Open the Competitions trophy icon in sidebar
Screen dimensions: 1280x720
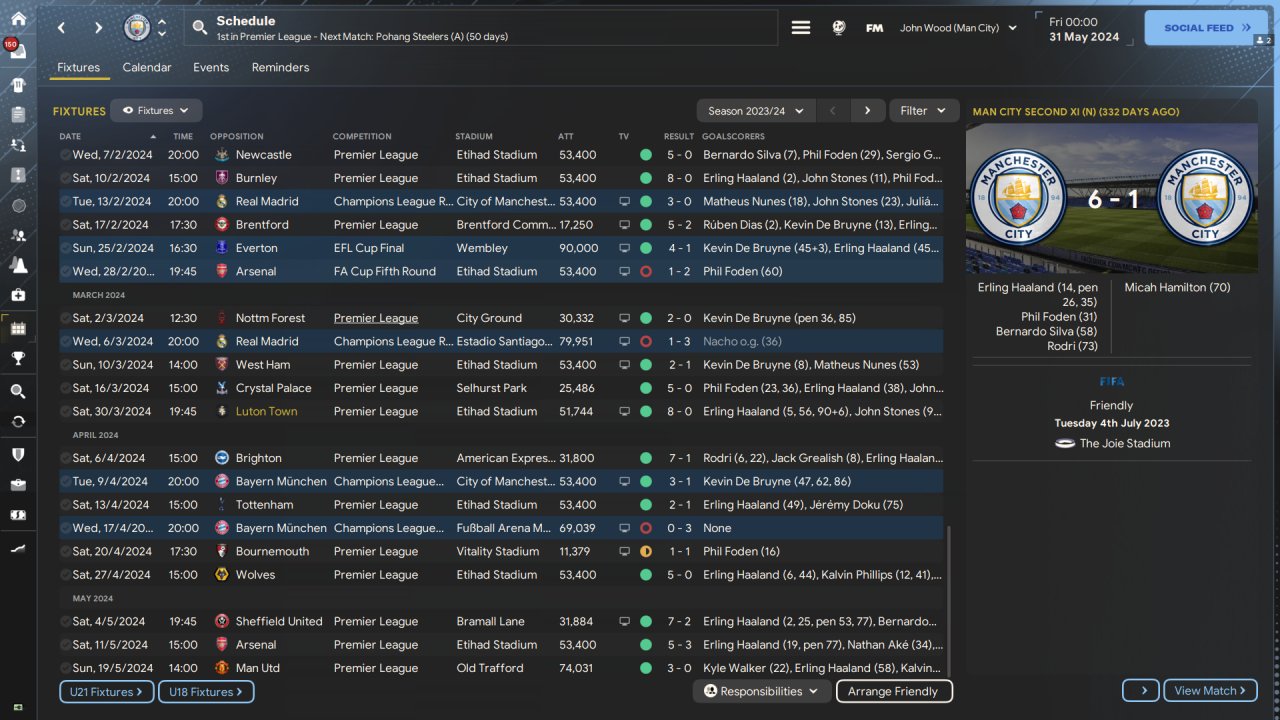[x=18, y=358]
